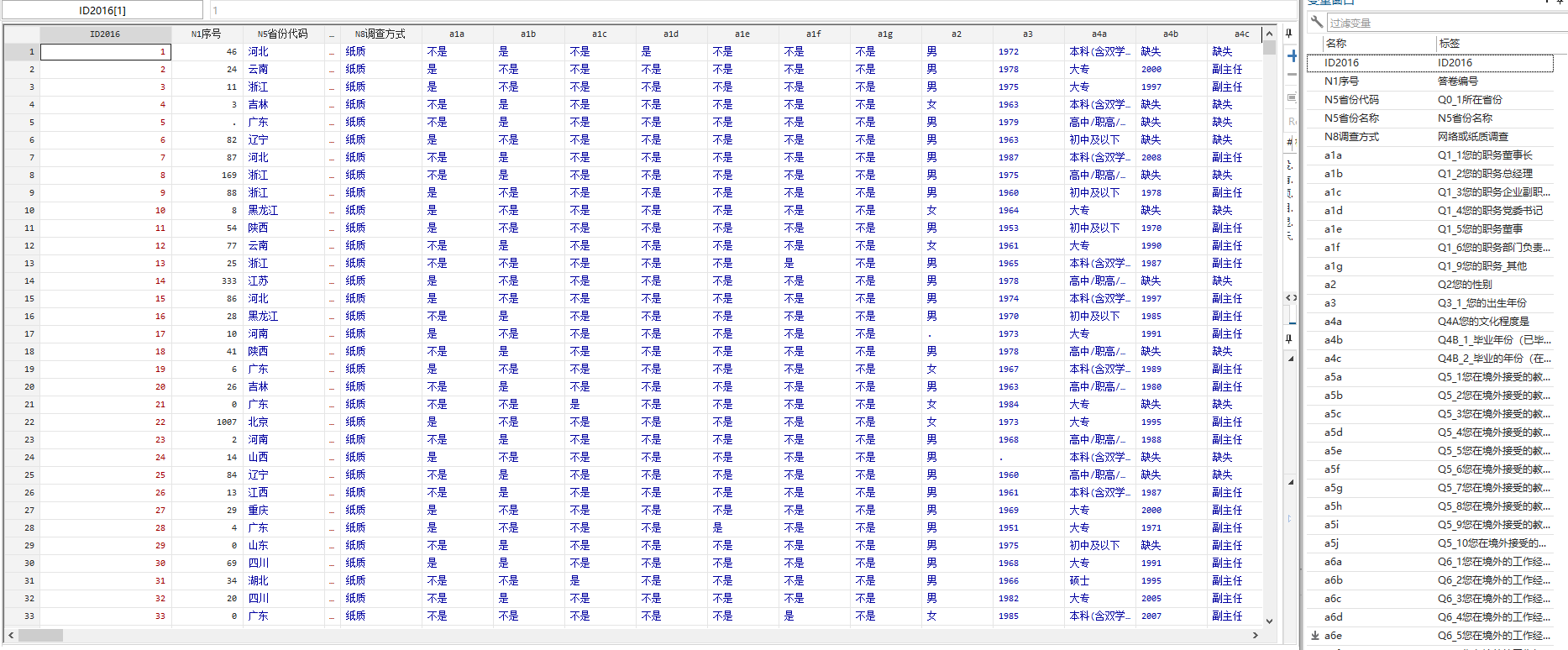Click the pin icon beside the data grid

pos(1289,34)
